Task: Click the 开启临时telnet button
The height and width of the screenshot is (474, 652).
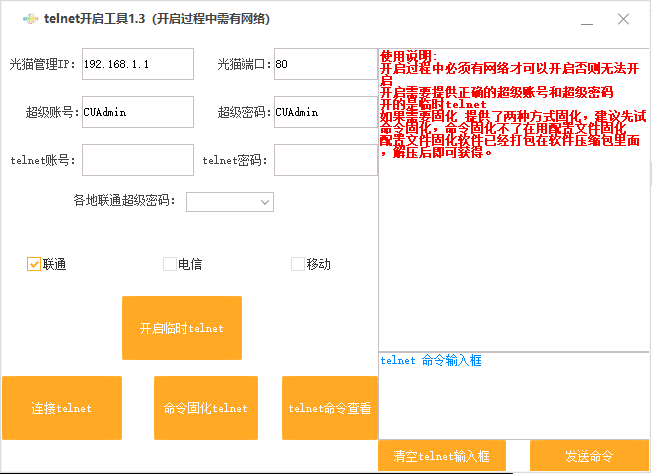Action: pyautogui.click(x=182, y=328)
